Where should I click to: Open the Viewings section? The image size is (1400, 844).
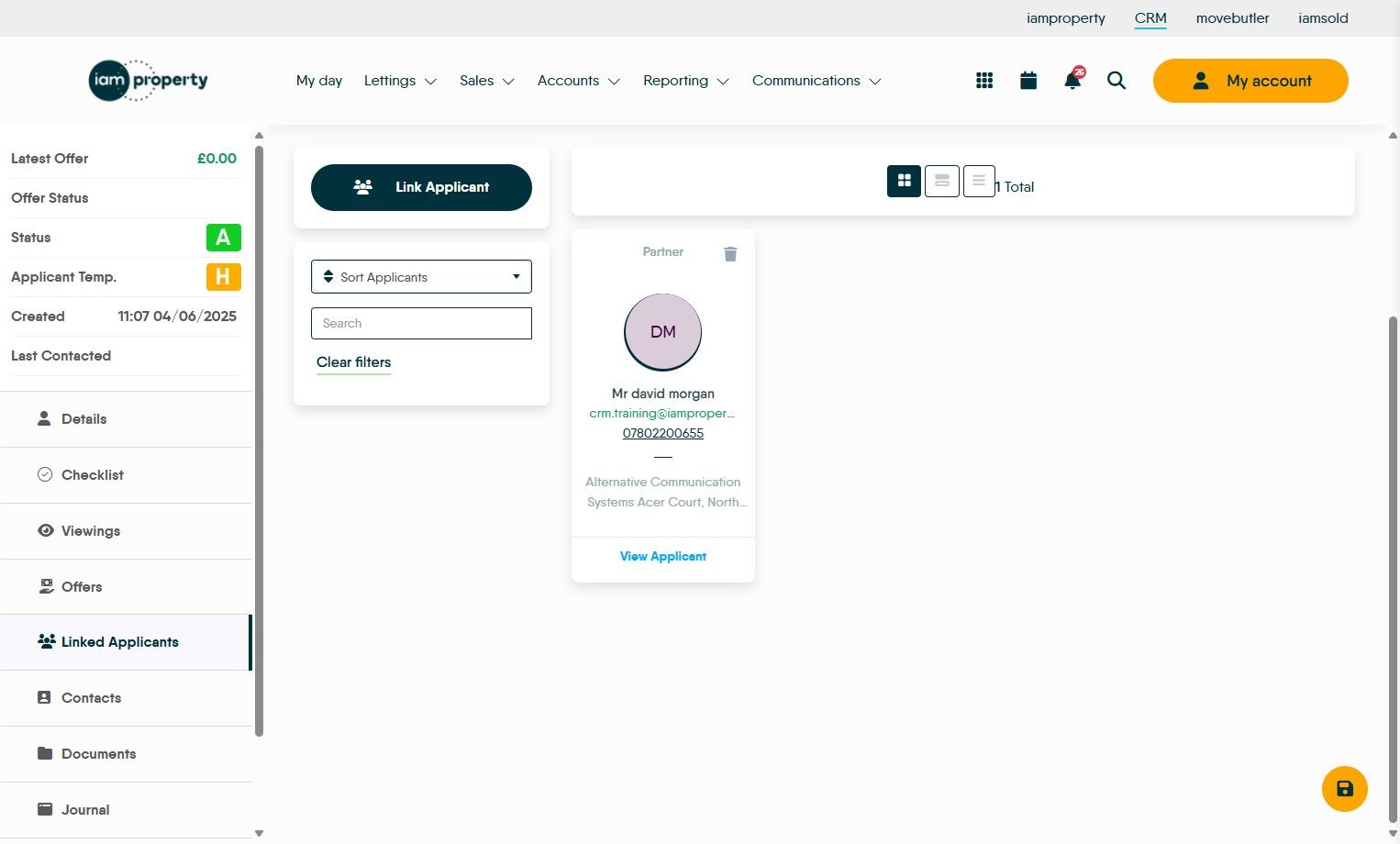point(126,531)
